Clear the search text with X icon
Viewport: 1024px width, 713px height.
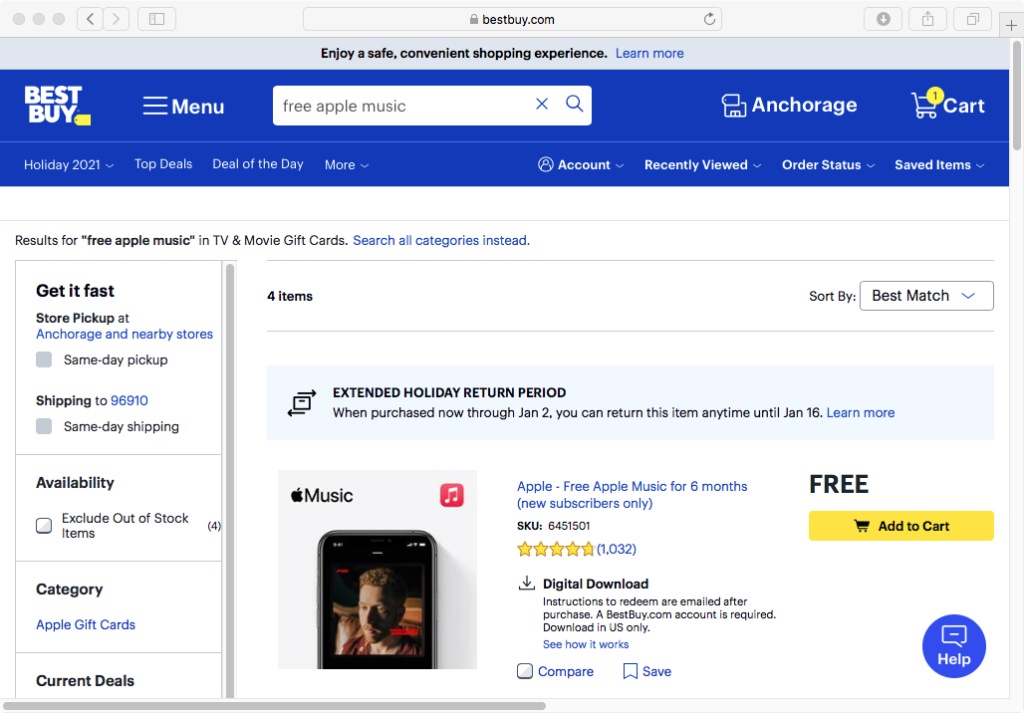point(542,104)
